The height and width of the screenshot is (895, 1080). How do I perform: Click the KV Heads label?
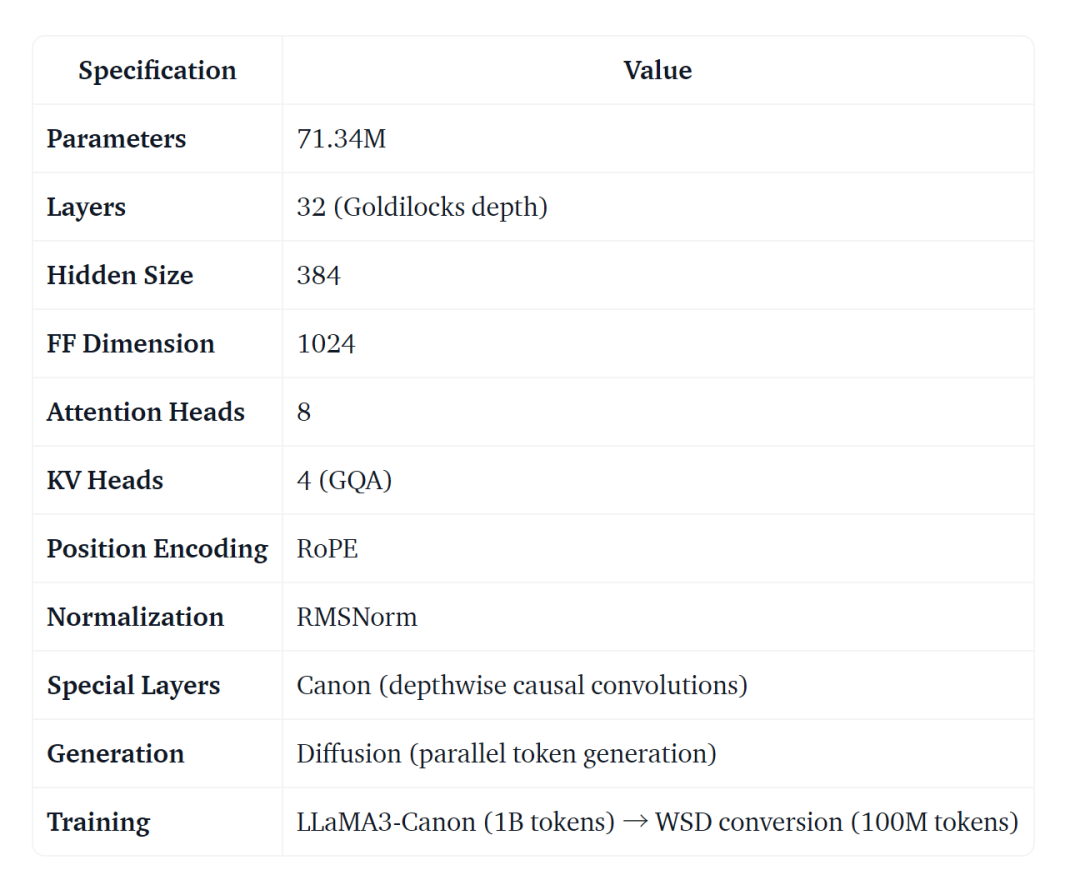point(104,480)
